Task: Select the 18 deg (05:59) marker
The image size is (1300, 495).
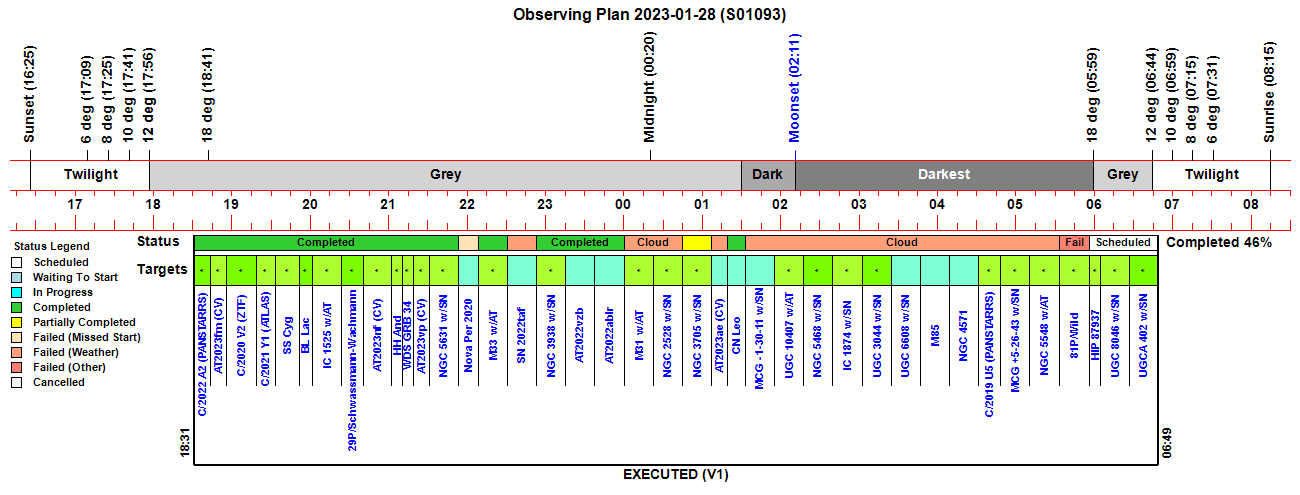Action: 1093,97
